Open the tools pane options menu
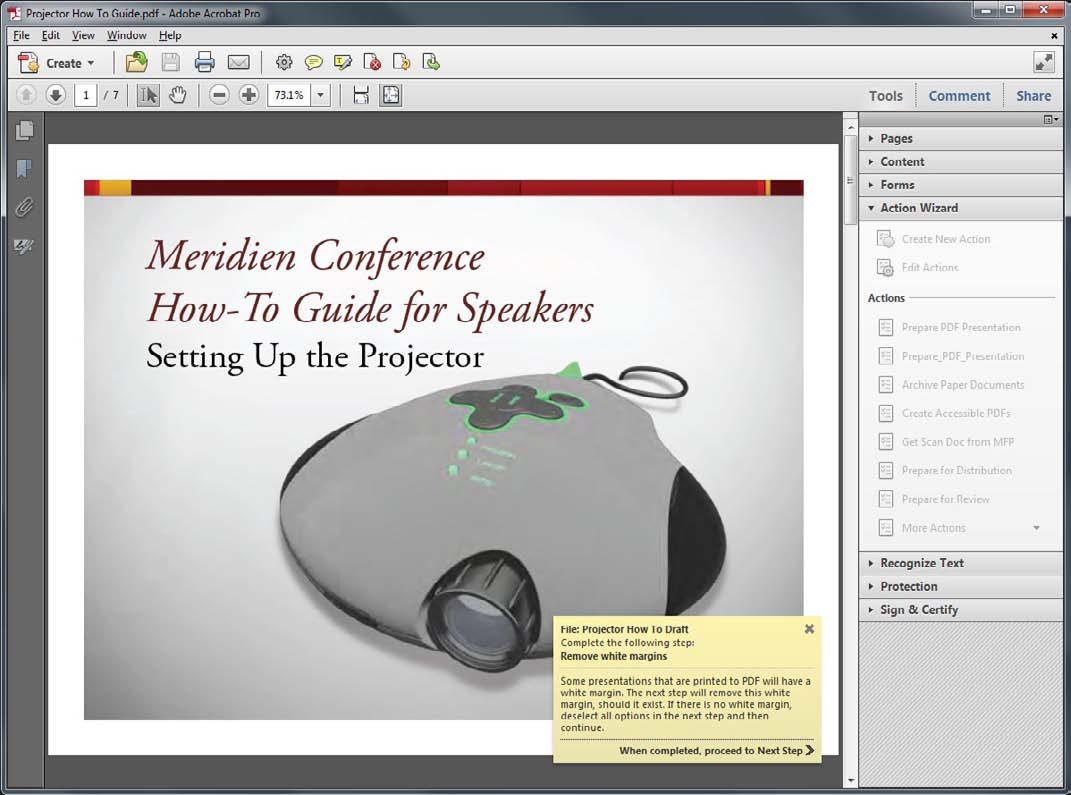 tap(1051, 120)
